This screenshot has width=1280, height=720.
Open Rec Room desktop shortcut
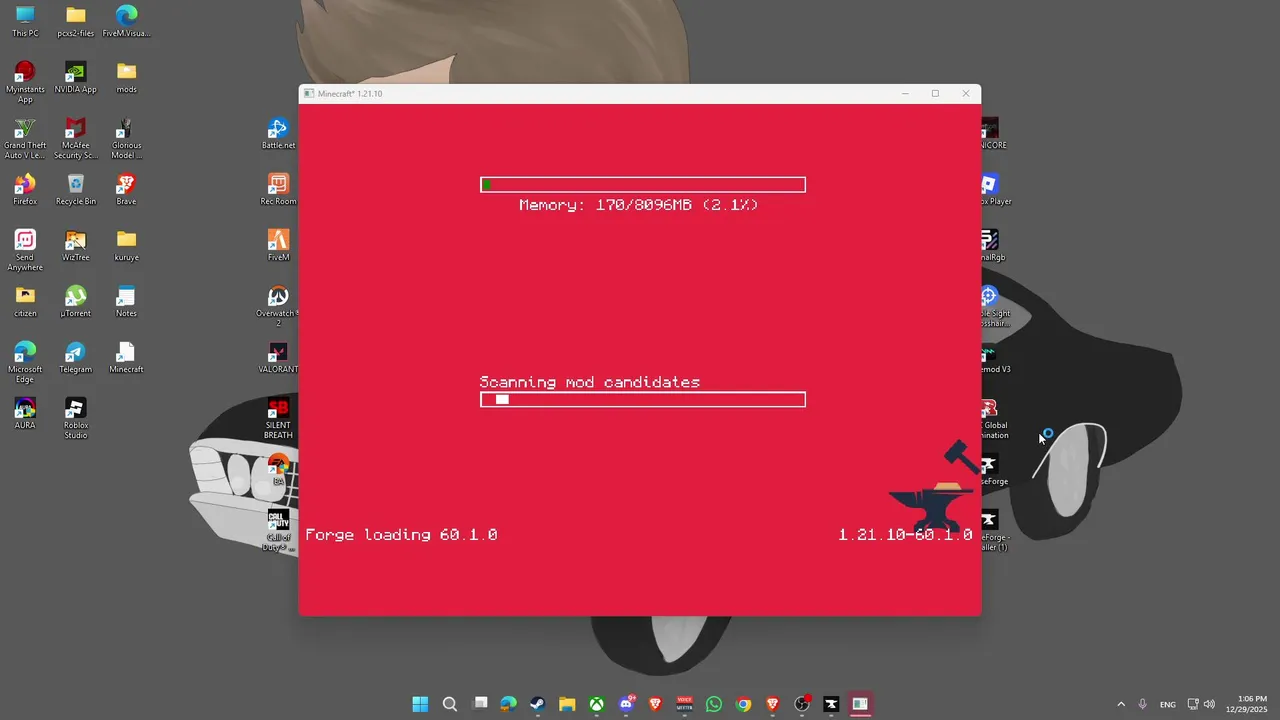(278, 189)
